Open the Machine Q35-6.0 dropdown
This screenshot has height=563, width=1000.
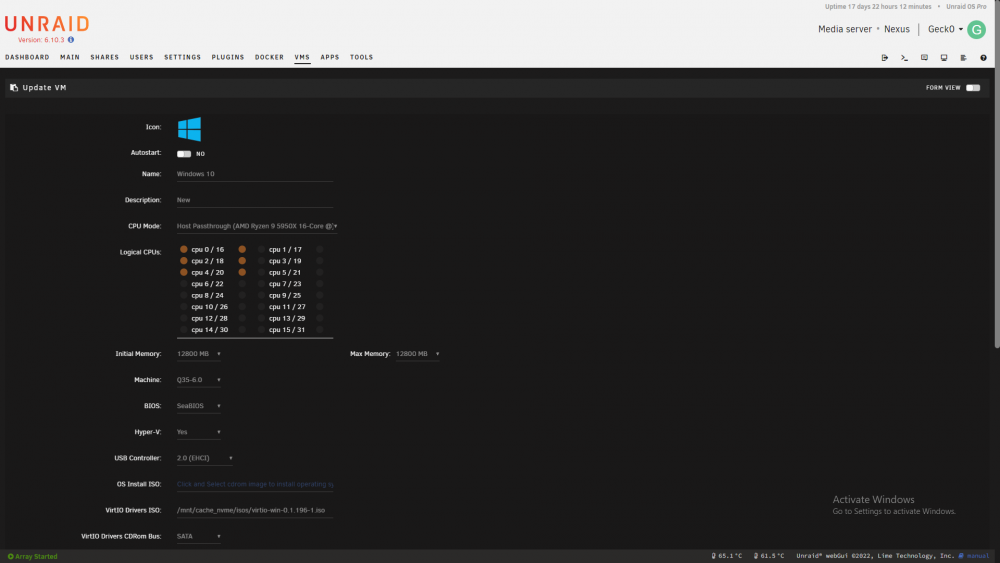click(x=199, y=380)
